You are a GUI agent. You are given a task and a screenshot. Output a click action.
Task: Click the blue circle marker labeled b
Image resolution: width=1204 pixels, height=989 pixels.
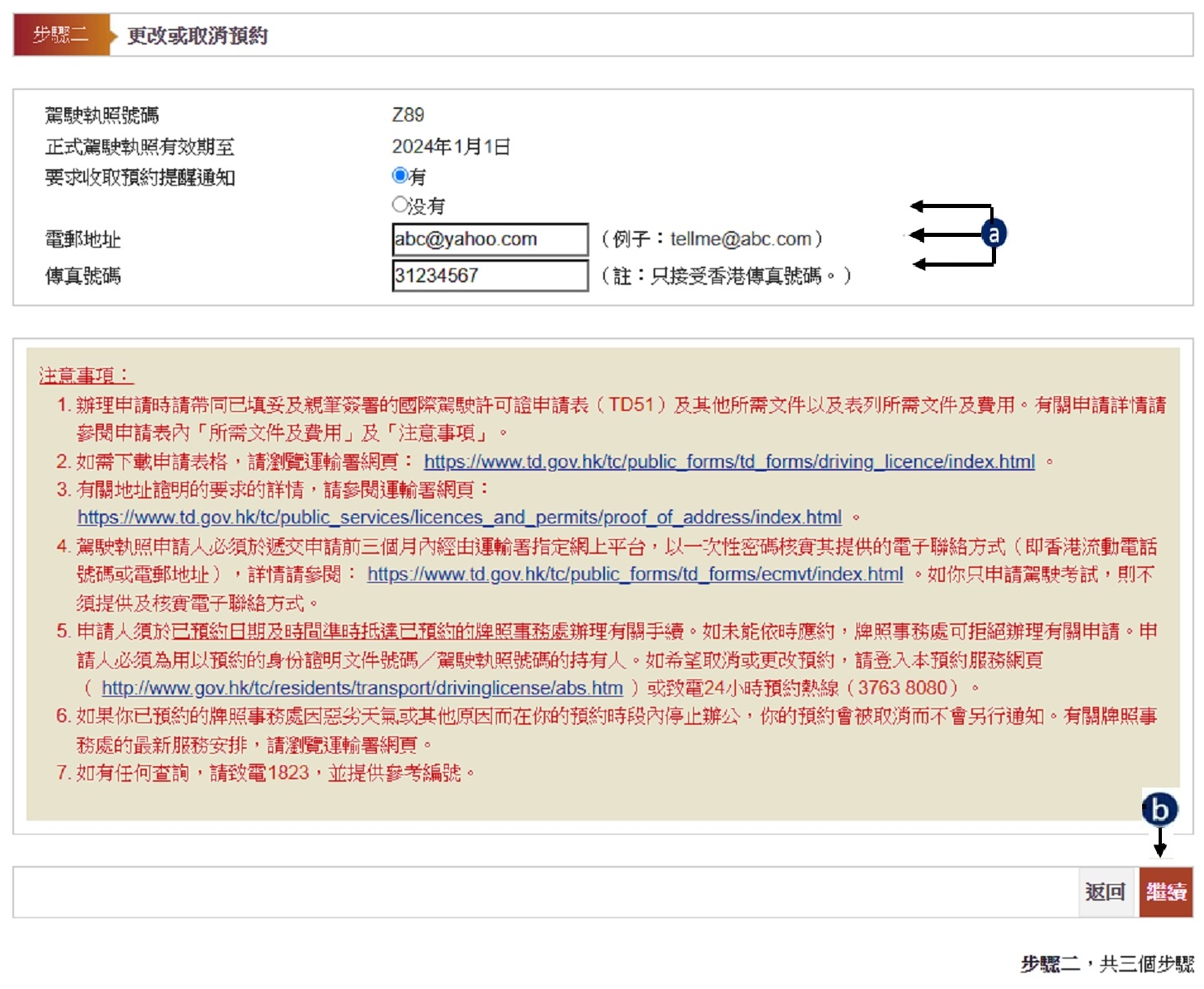pyautogui.click(x=1159, y=810)
